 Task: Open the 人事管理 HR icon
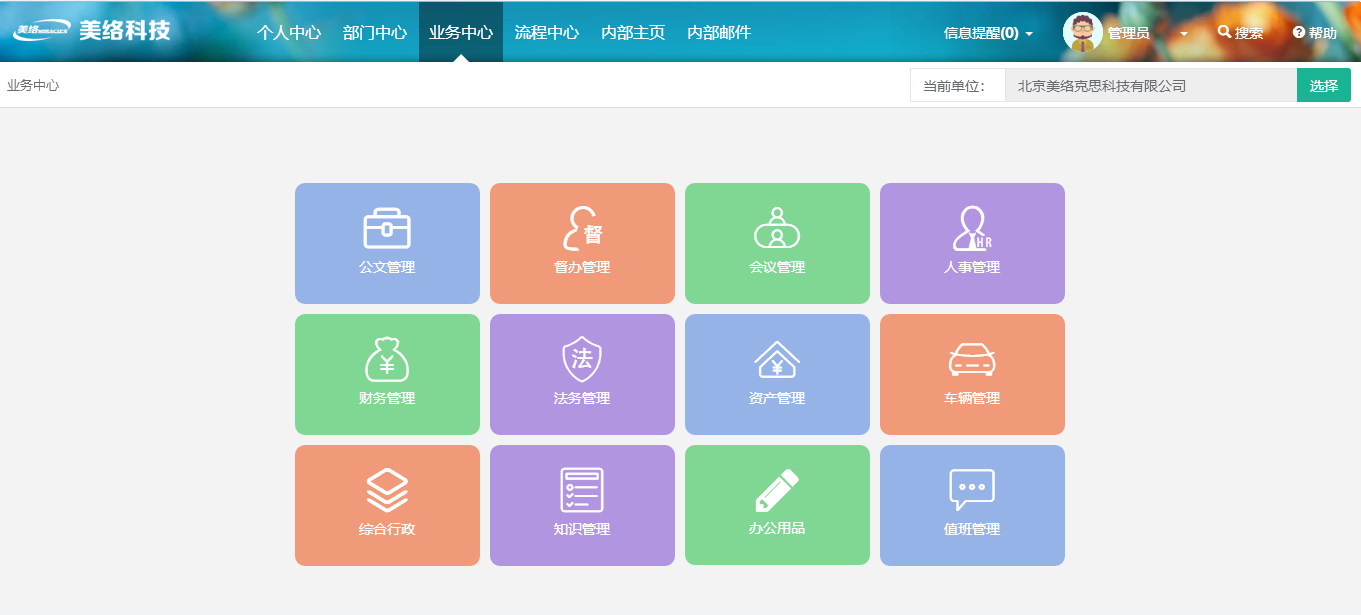point(972,229)
